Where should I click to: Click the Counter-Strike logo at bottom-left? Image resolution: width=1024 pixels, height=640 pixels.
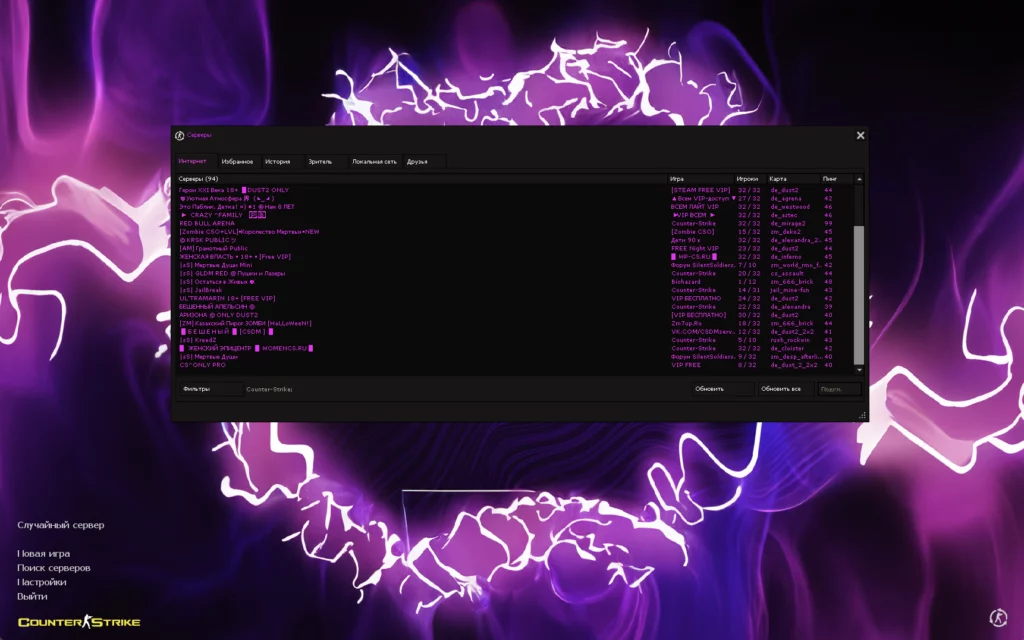click(x=79, y=622)
